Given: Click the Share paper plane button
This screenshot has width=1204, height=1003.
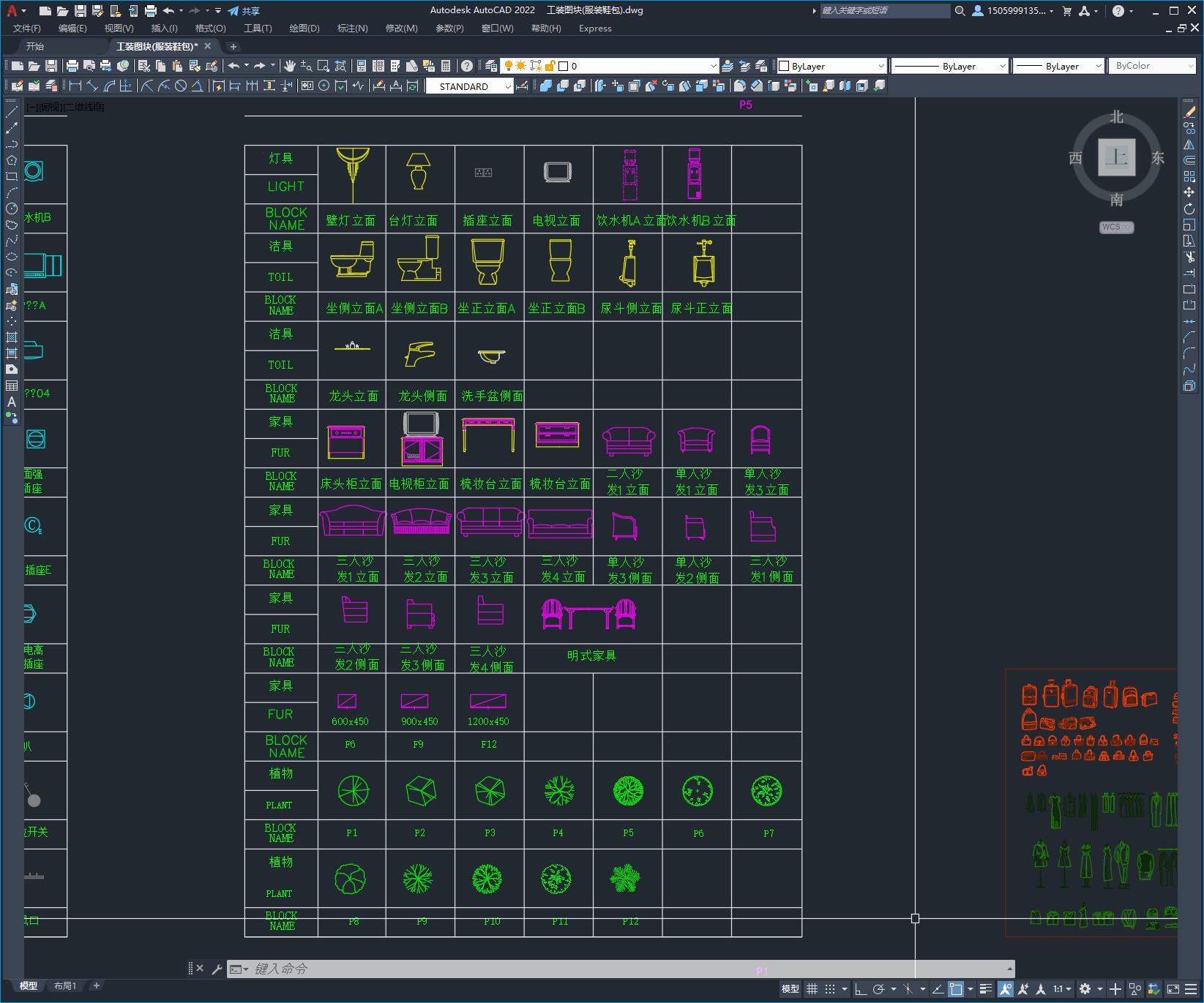Looking at the screenshot, I should point(244,11).
